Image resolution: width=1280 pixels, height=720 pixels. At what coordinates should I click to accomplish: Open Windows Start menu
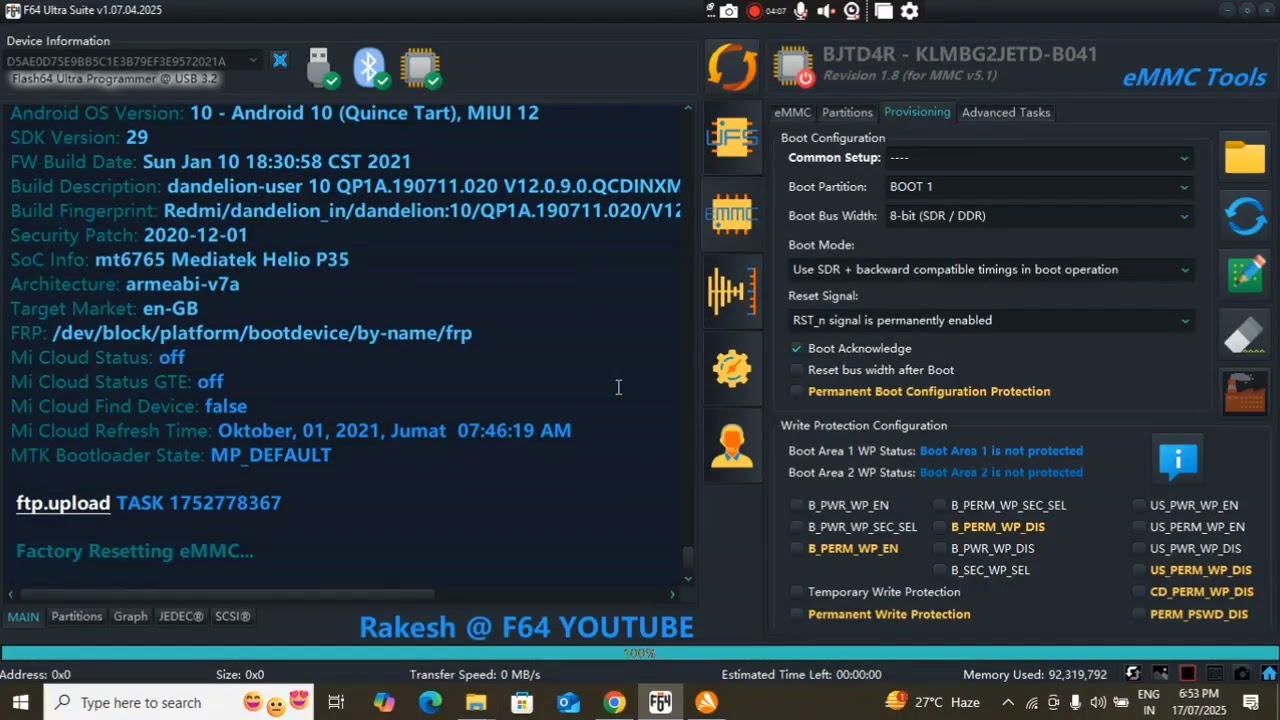[20, 702]
